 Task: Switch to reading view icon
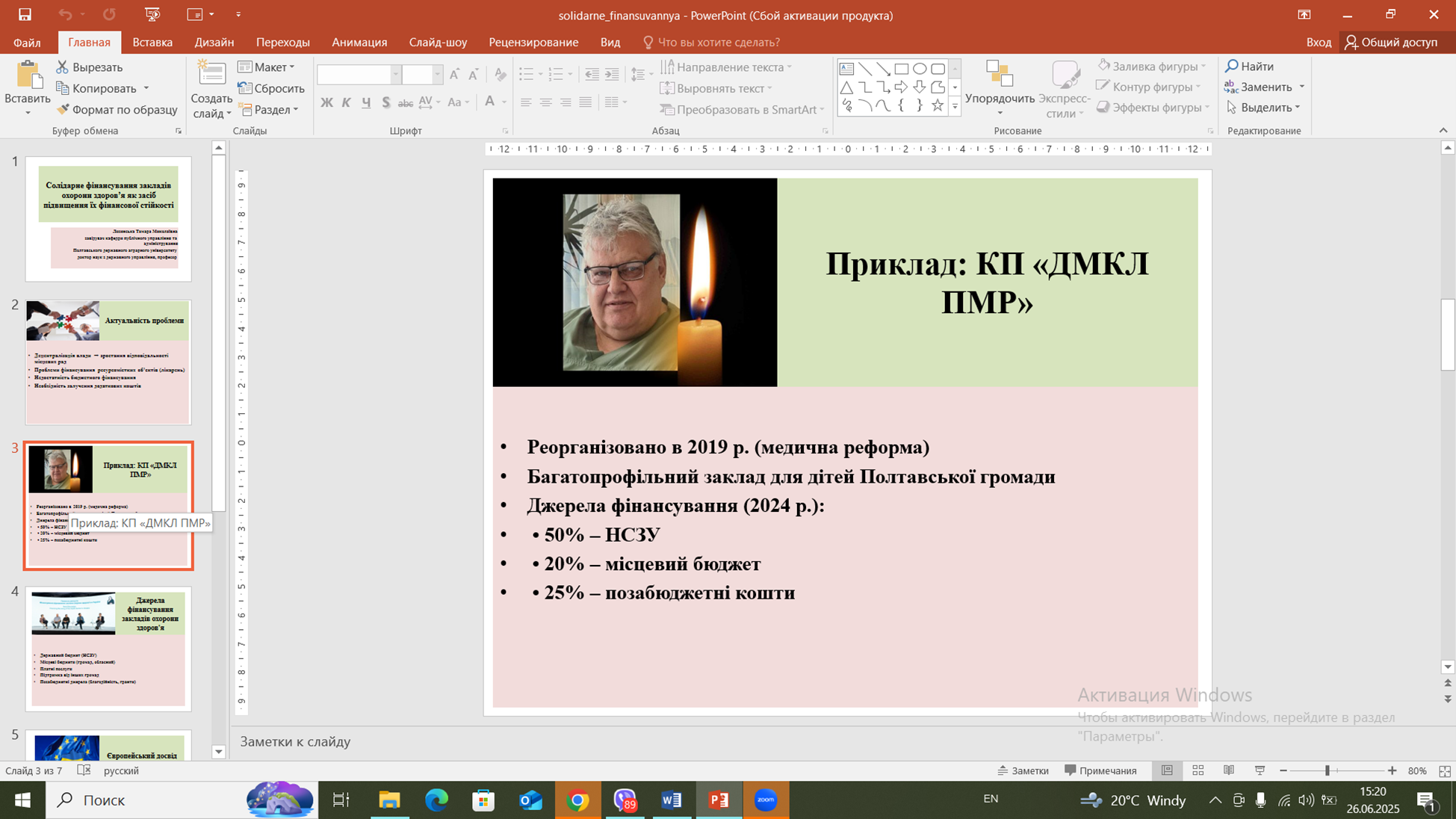click(1229, 770)
